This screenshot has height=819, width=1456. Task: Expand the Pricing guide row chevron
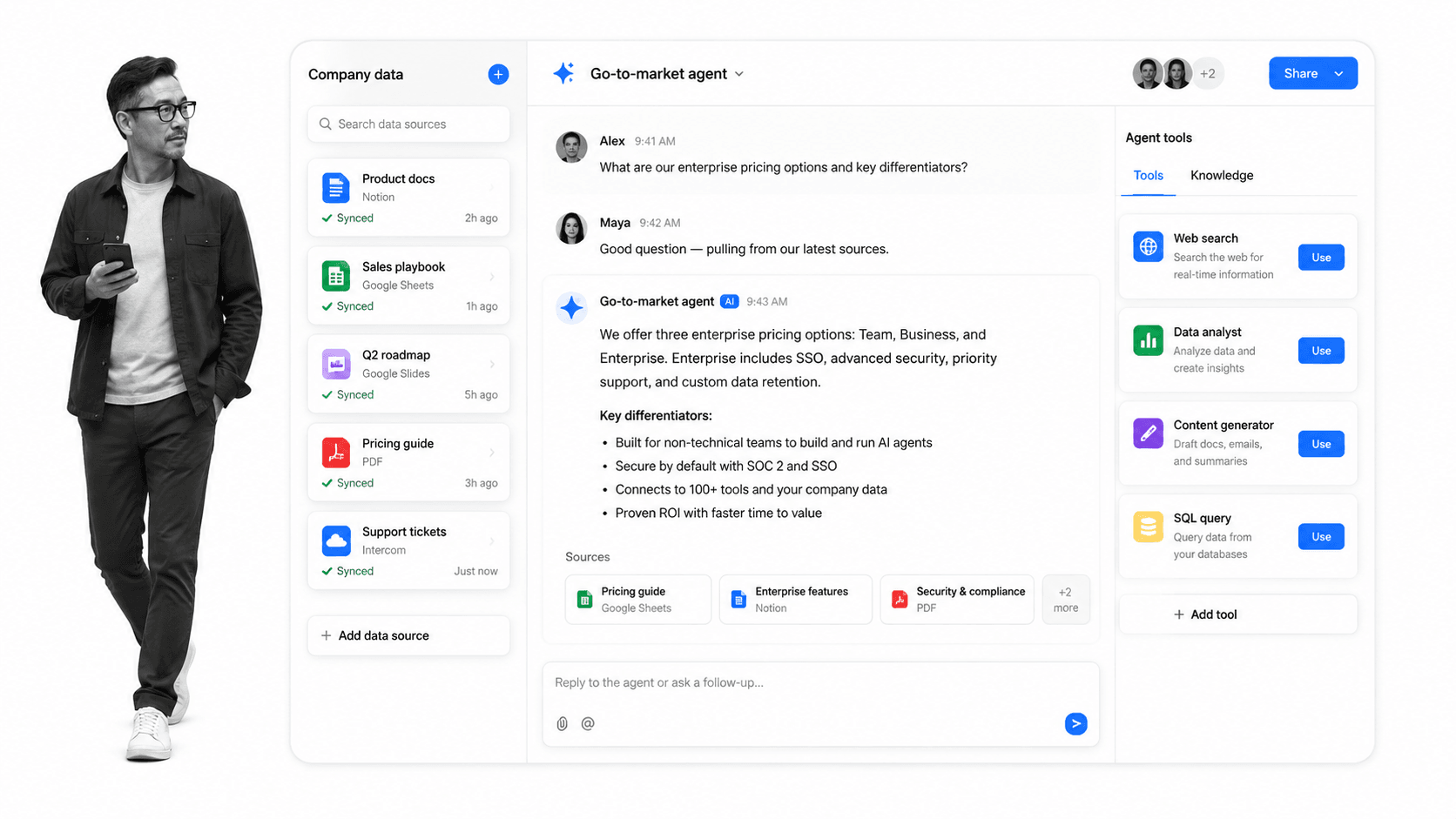click(492, 453)
